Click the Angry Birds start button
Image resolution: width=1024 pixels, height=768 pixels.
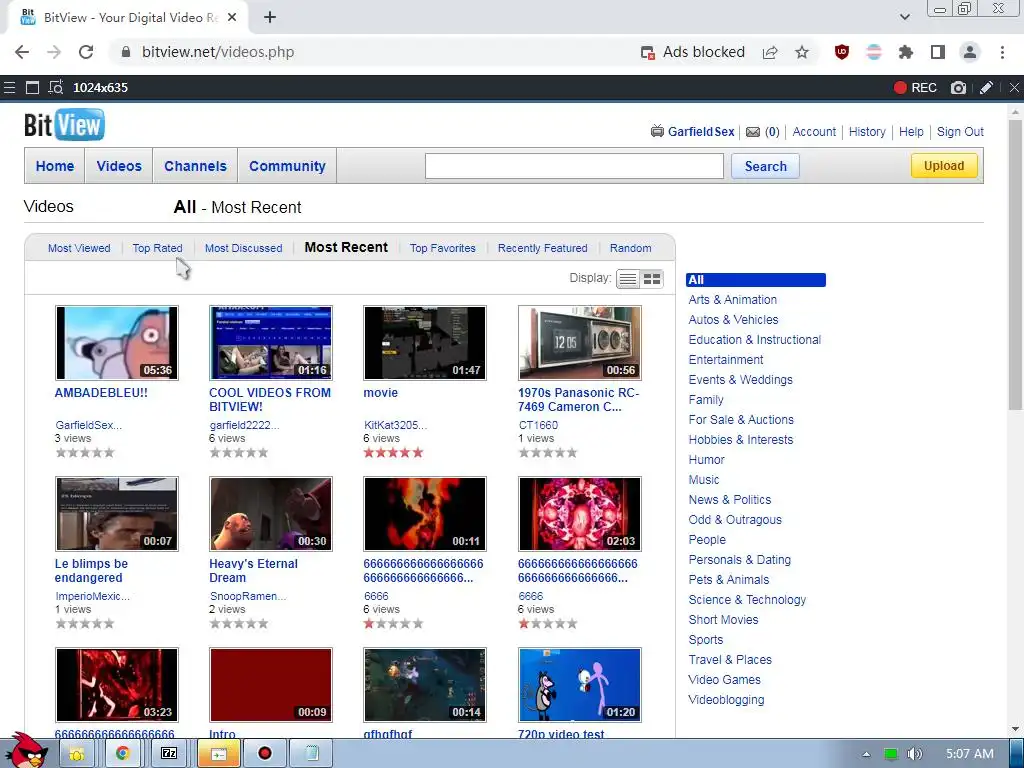pyautogui.click(x=28, y=751)
